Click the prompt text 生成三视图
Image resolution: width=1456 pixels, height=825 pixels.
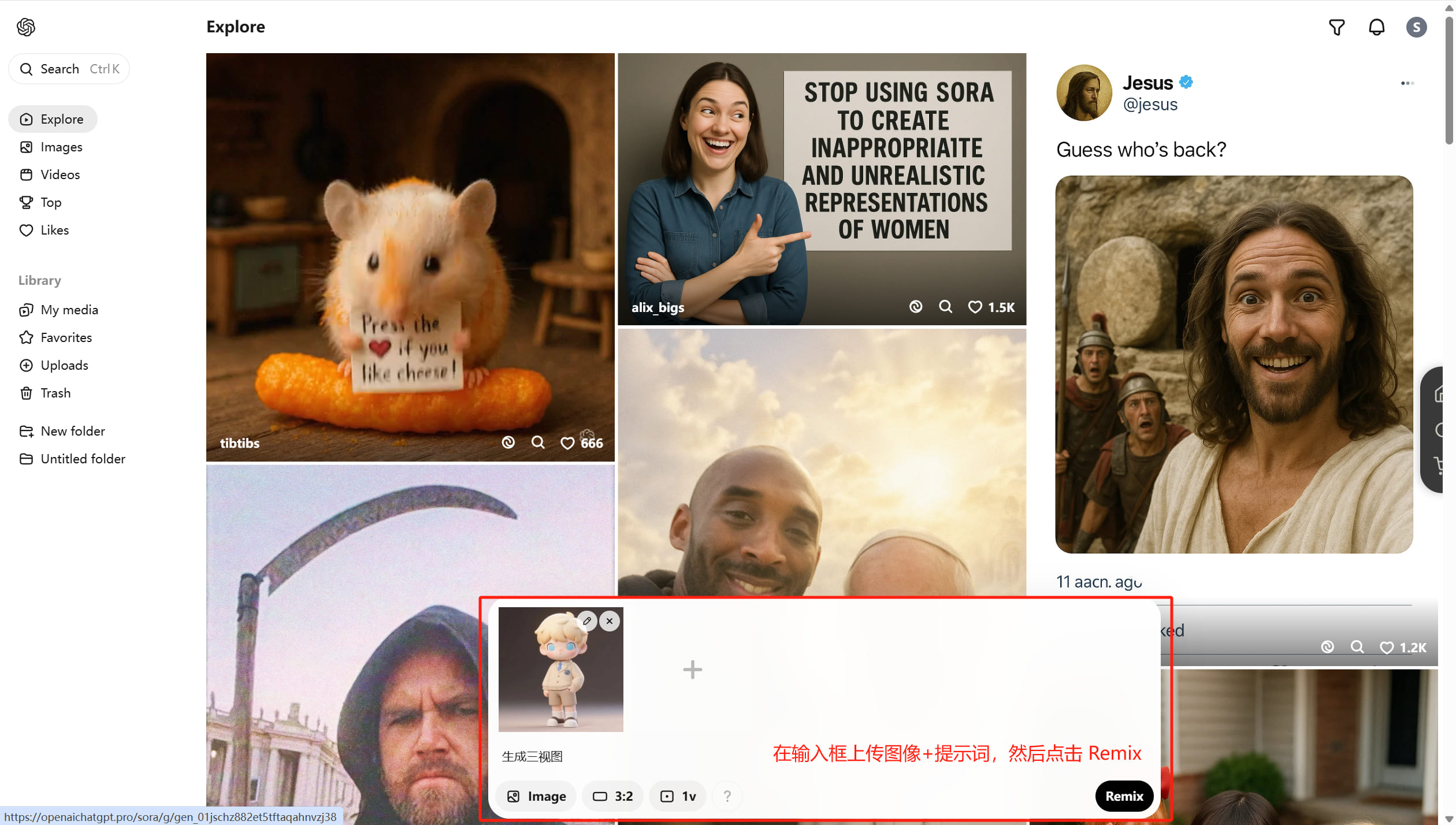coord(532,756)
